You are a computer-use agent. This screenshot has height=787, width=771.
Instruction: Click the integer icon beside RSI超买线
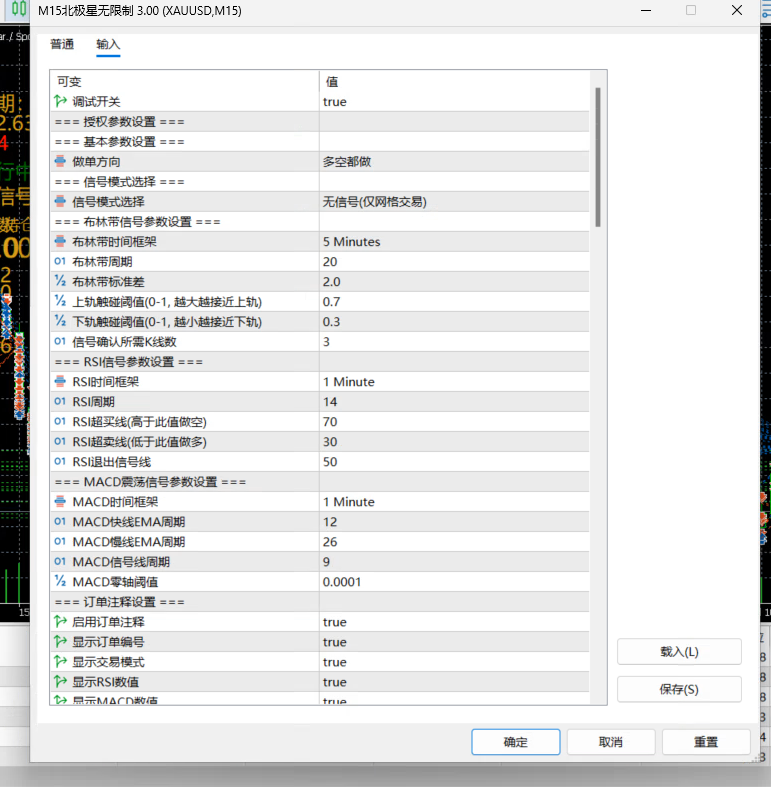point(60,422)
